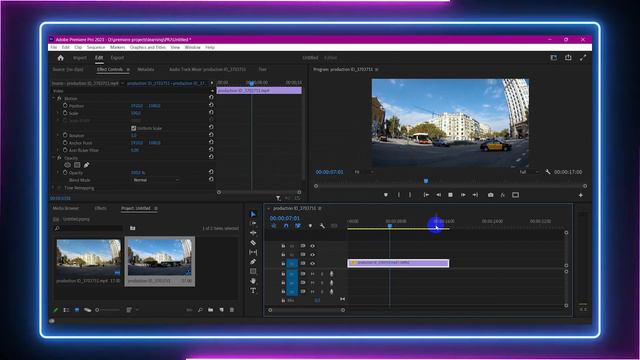Draw an ellipse opacity mask

tap(67, 165)
